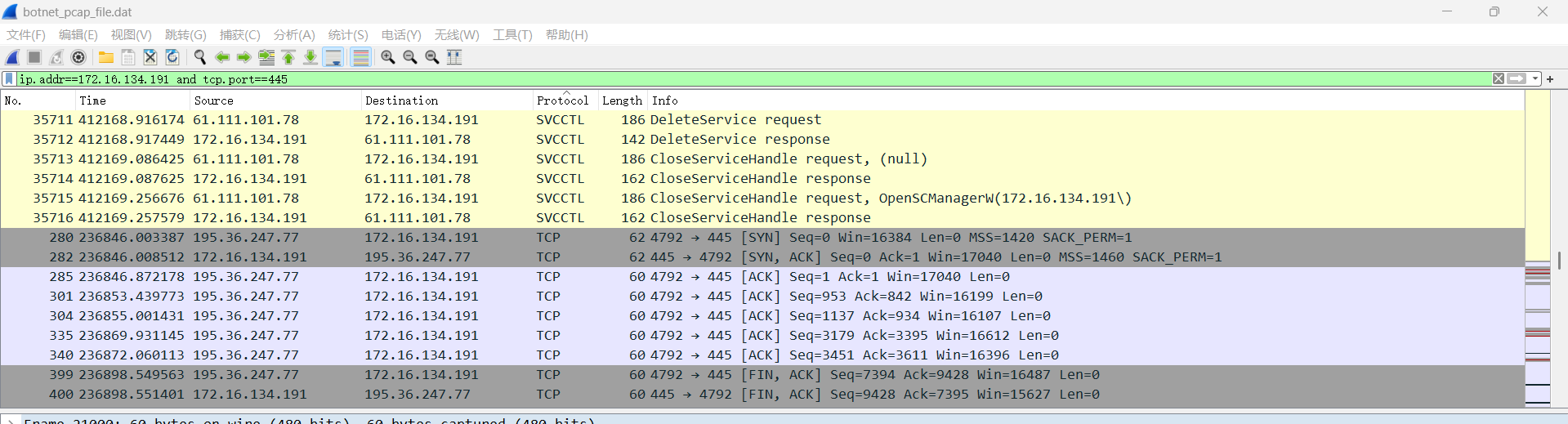The image size is (1568, 424).
Task: Select packet 301 ACK Seq=953 row
Action: pos(762,297)
